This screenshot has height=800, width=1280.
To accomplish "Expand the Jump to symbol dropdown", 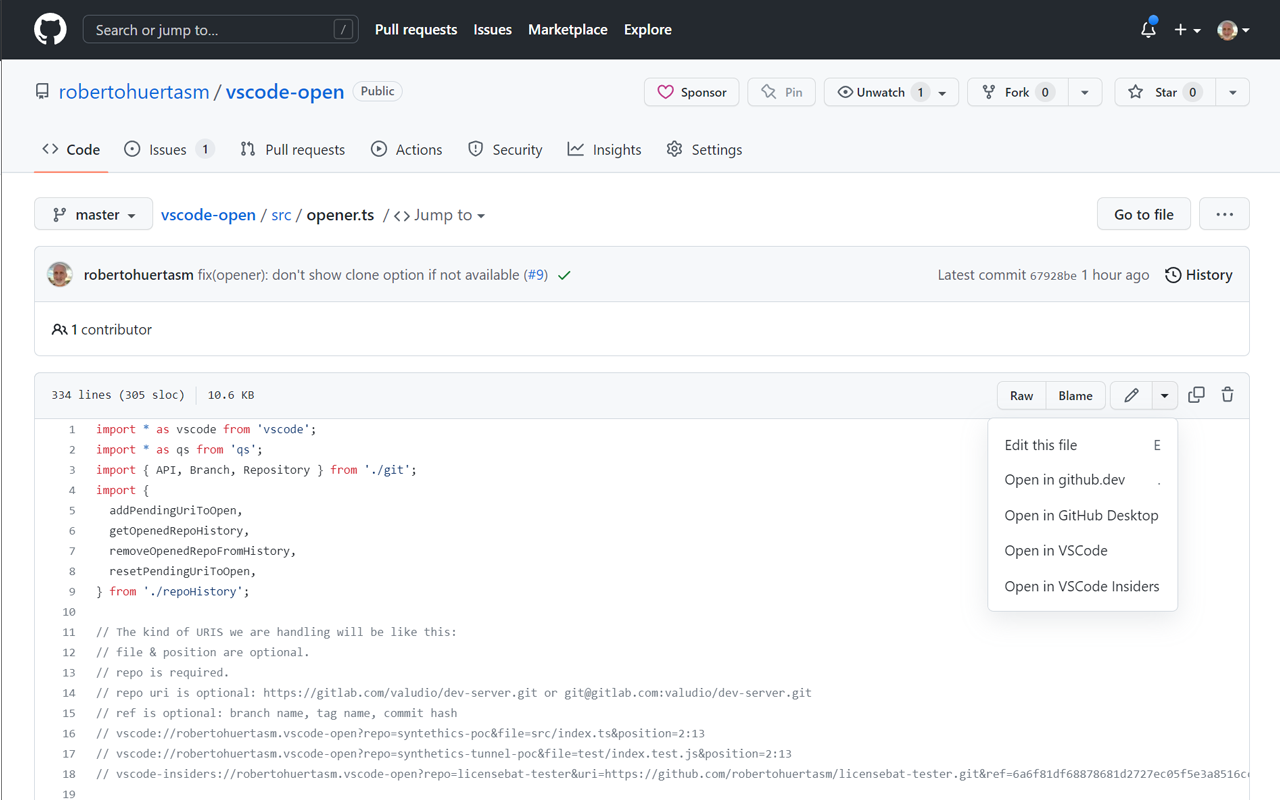I will [440, 215].
